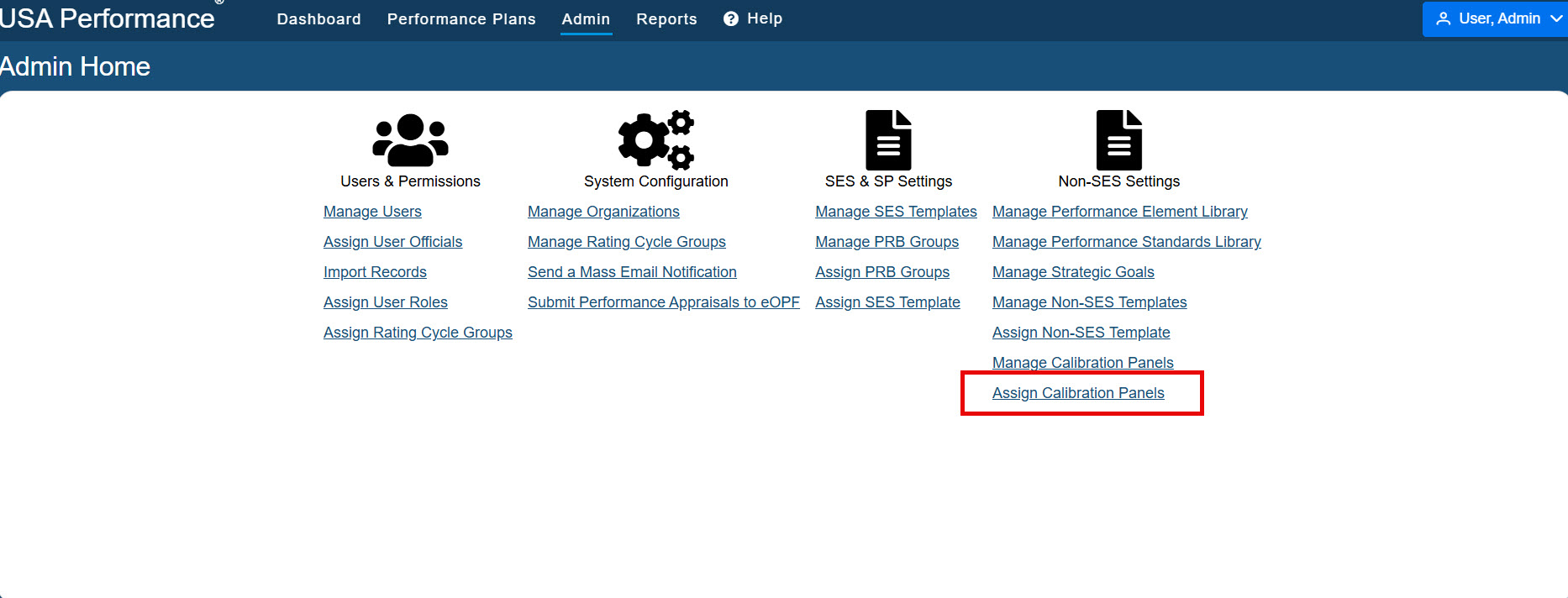Click the System Configuration heading text
1568x598 pixels.
(x=656, y=181)
